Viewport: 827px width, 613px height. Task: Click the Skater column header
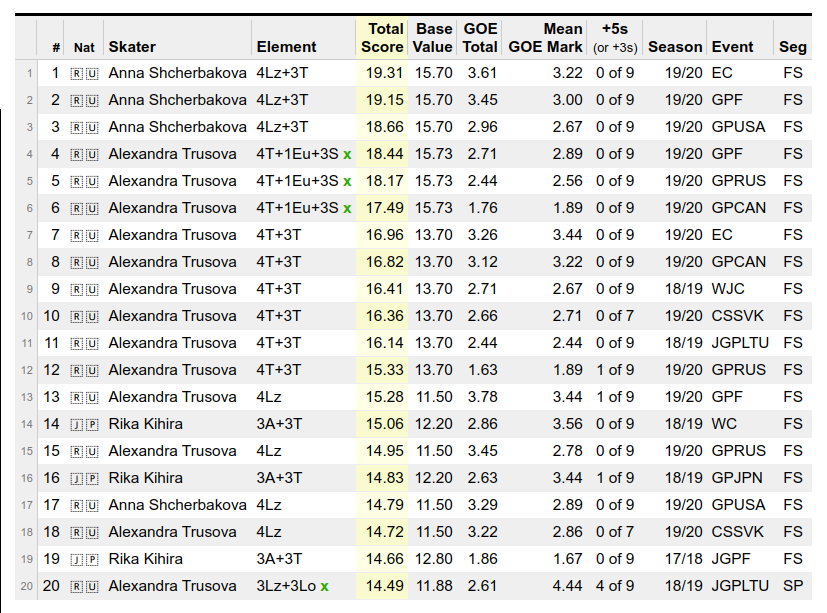click(132, 46)
